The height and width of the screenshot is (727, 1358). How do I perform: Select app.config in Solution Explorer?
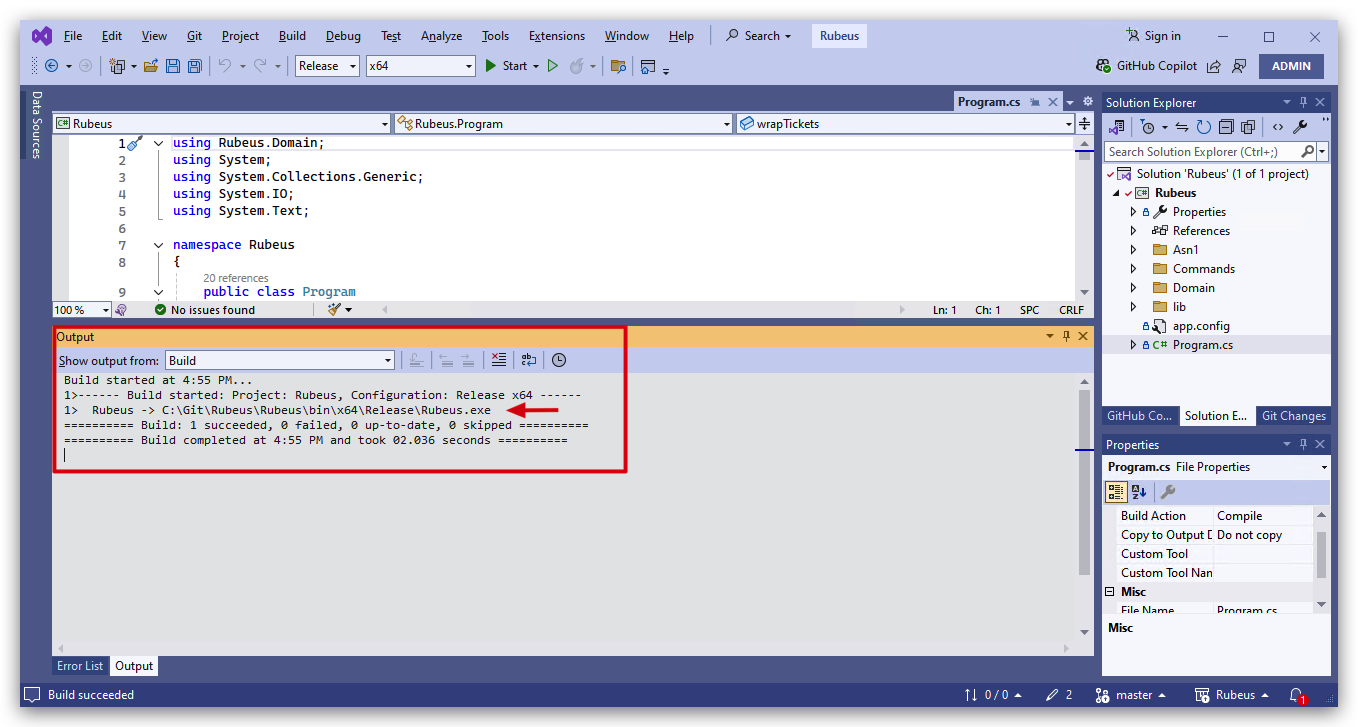1201,326
